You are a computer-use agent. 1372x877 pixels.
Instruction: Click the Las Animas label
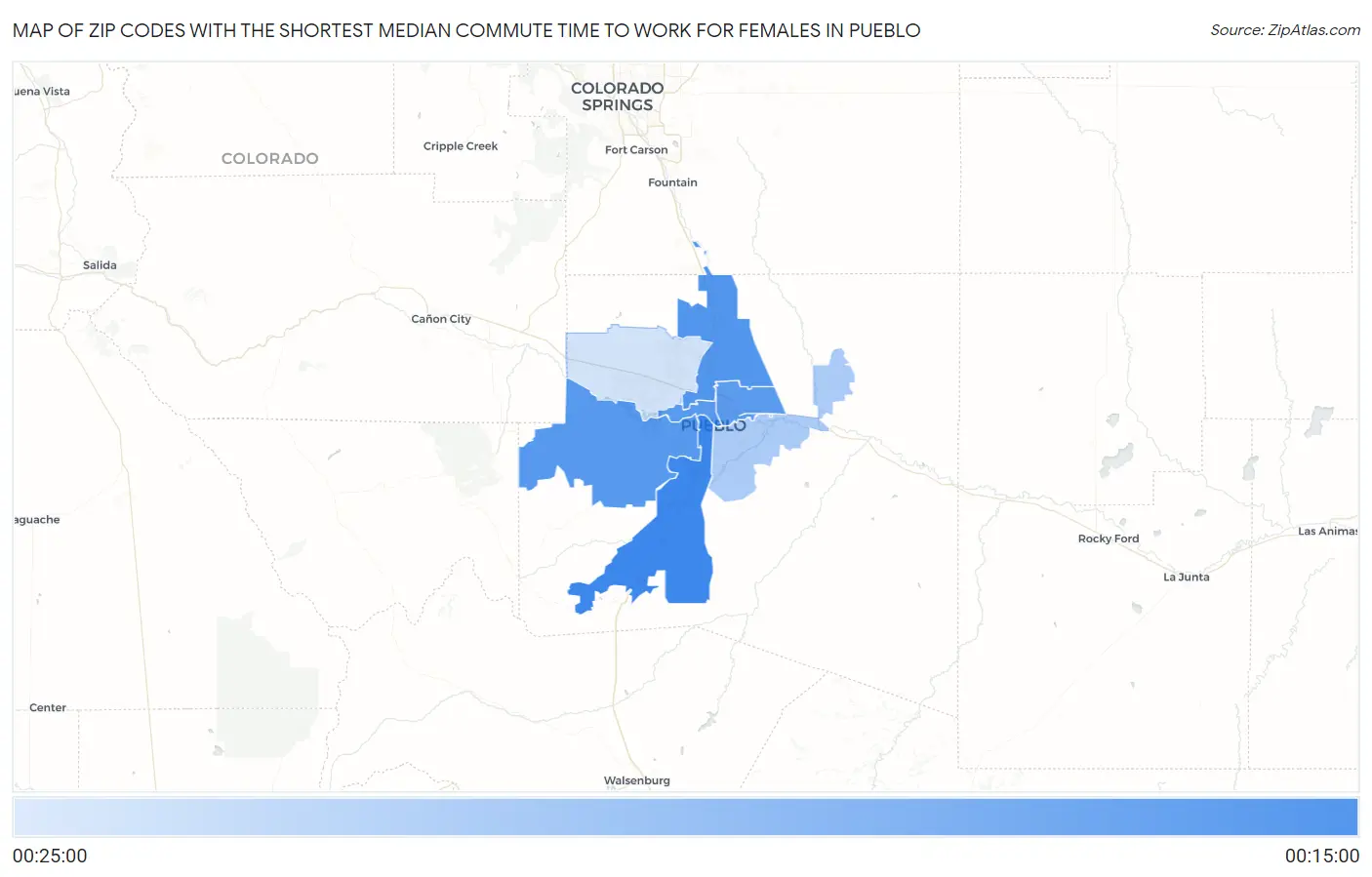tap(1327, 532)
